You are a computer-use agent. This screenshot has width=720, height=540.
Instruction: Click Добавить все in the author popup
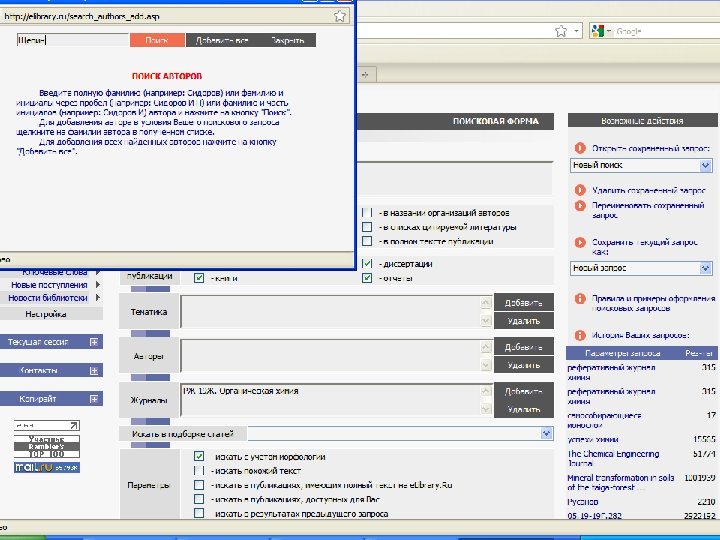[x=222, y=40]
